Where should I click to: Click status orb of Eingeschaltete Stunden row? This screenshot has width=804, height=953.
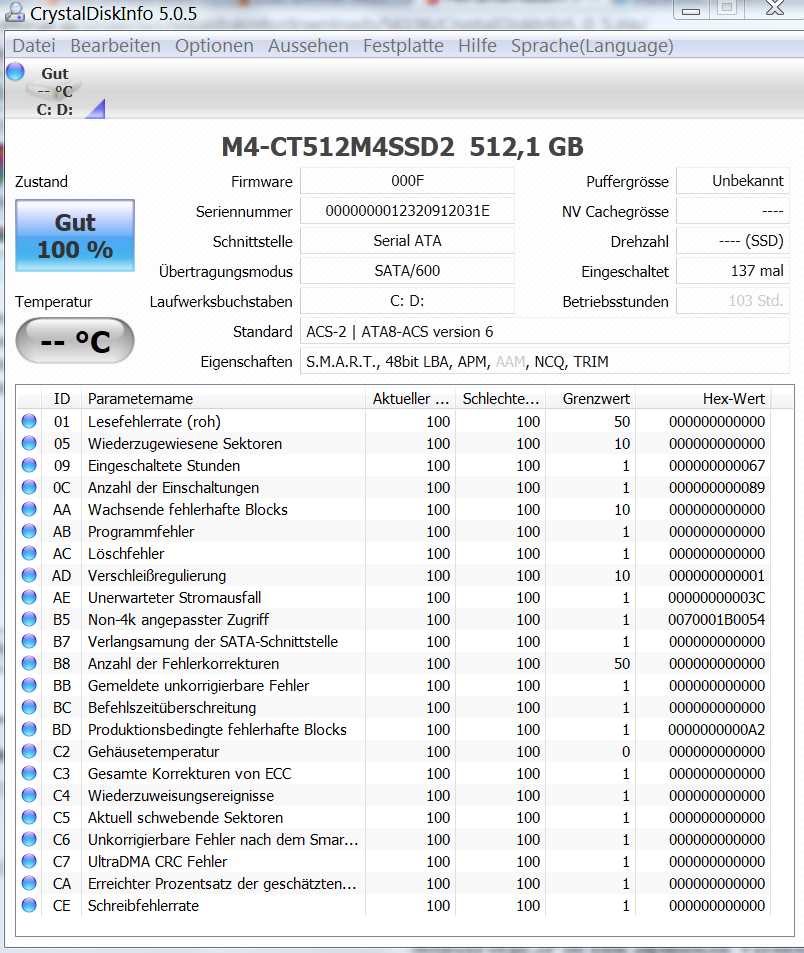(x=29, y=465)
